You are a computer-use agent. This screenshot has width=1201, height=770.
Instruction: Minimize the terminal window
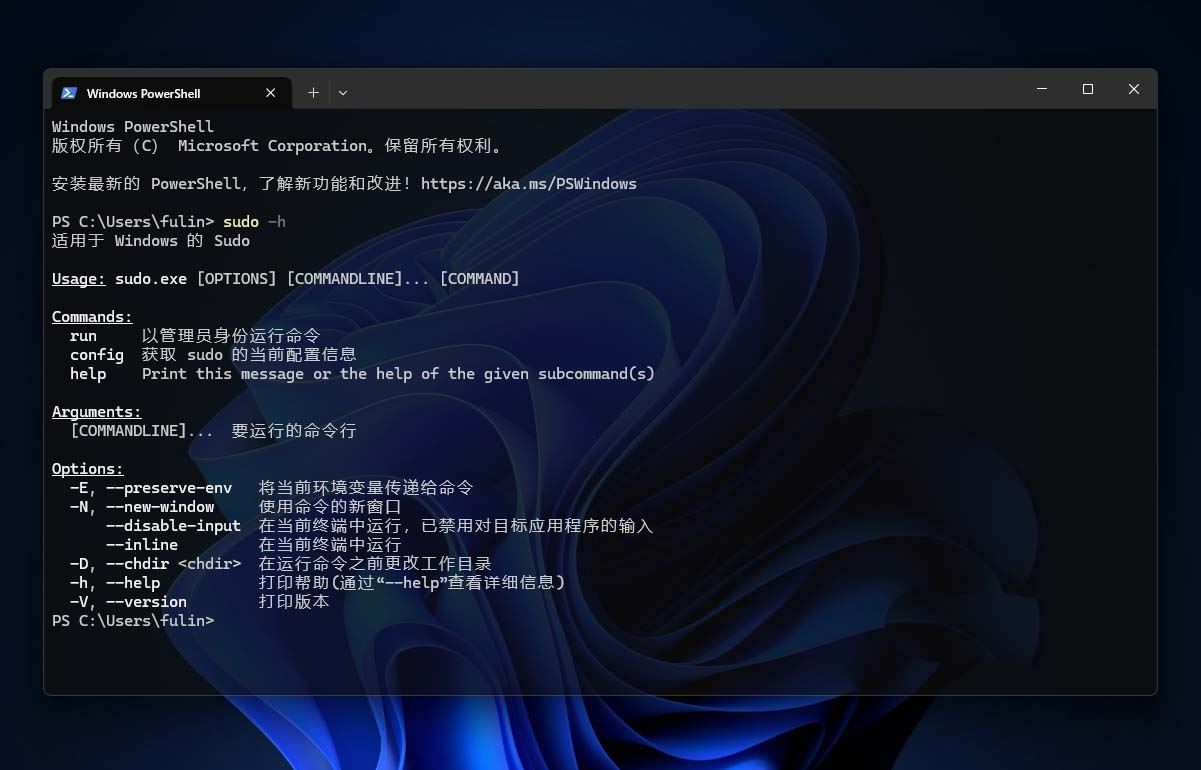[x=1042, y=89]
